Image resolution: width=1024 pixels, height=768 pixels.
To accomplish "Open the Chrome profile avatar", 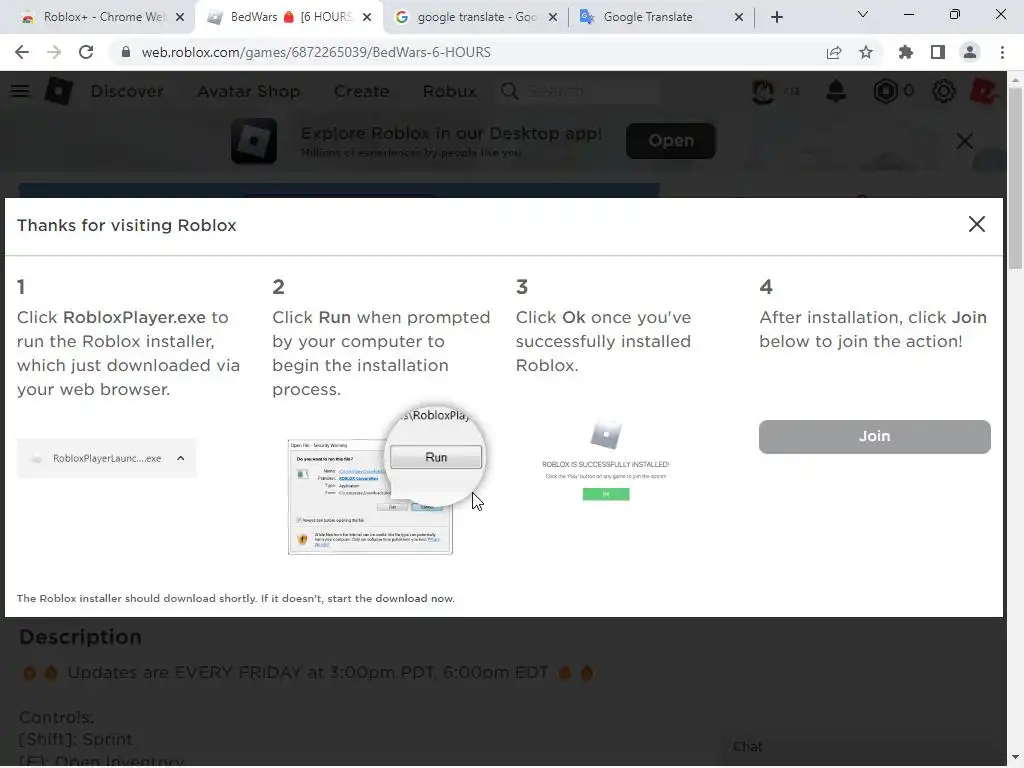I will pyautogui.click(x=970, y=52).
